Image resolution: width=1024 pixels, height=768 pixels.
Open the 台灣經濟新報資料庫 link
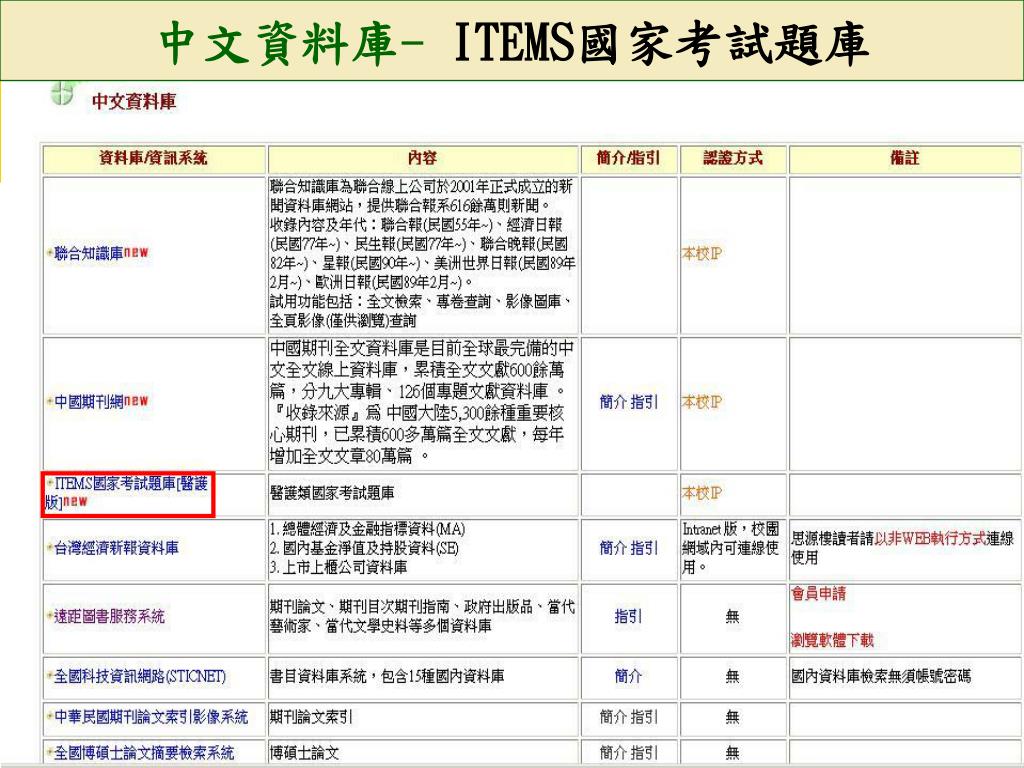point(116,548)
